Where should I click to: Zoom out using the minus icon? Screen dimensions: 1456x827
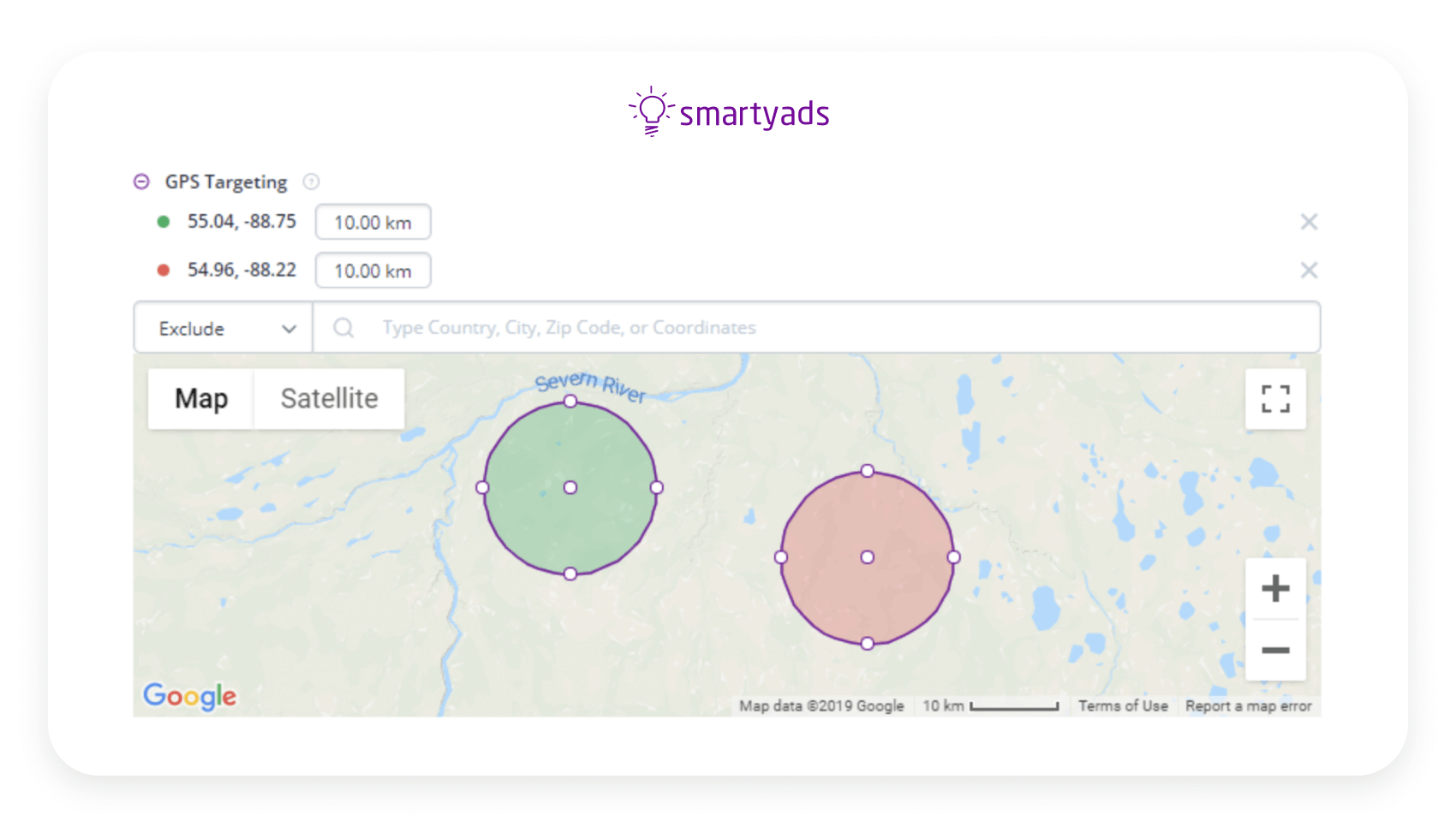[x=1275, y=650]
